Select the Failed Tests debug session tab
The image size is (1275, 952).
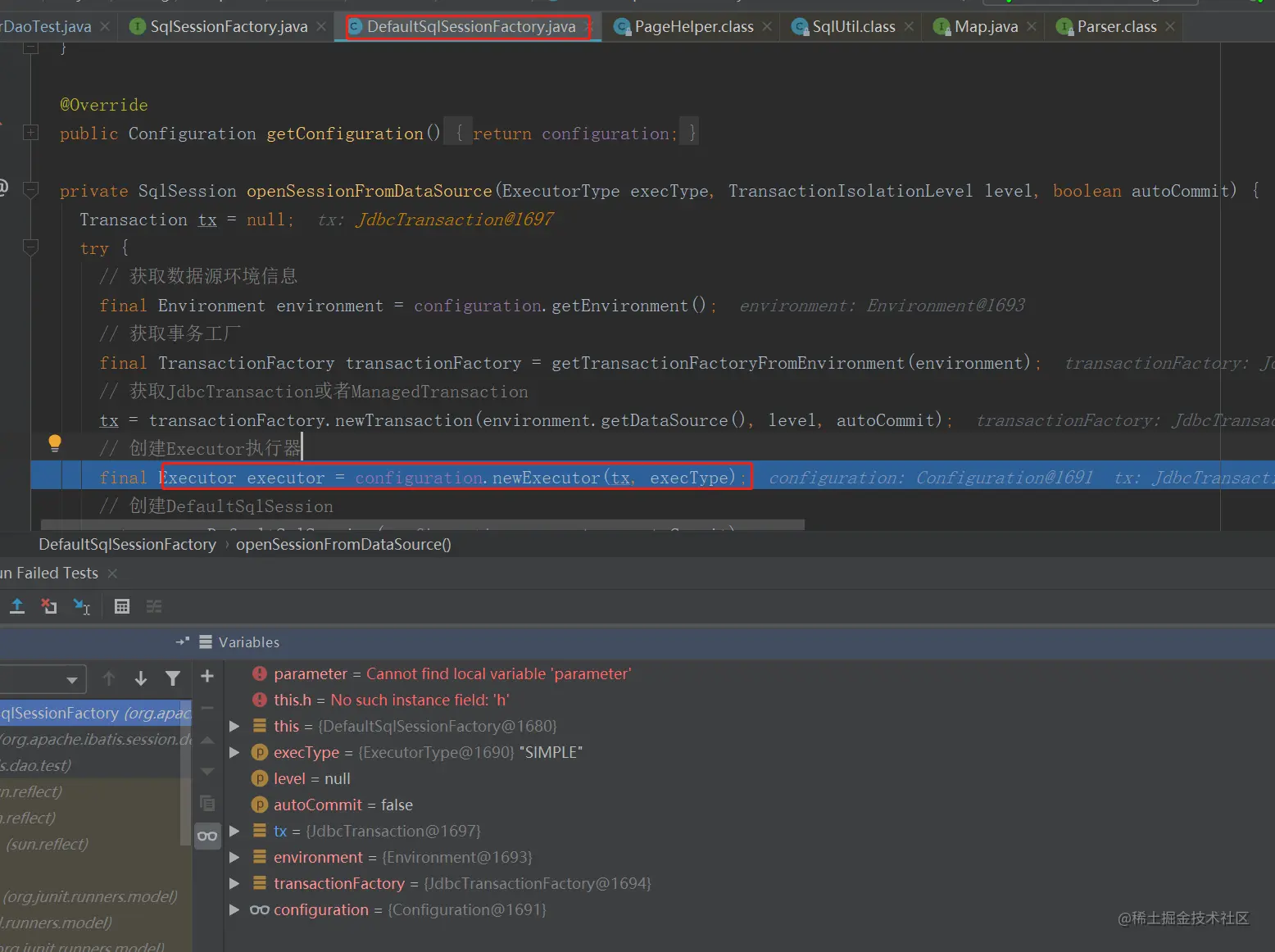pyautogui.click(x=49, y=573)
